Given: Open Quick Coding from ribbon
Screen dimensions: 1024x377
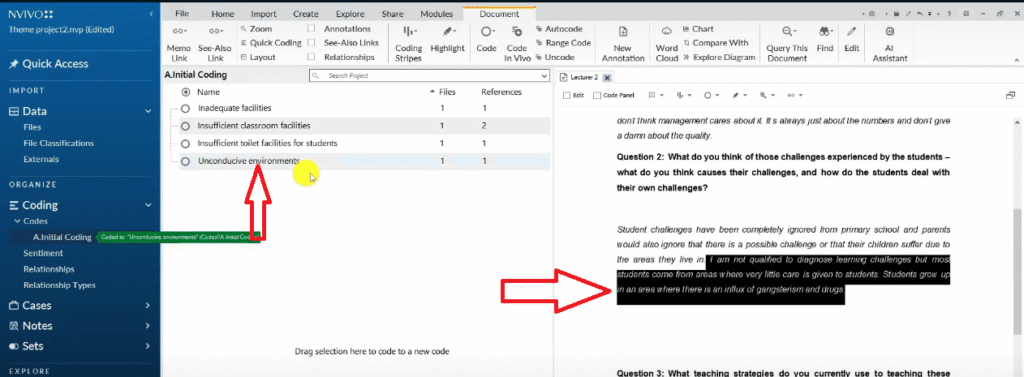Looking at the screenshot, I should click(x=270, y=43).
